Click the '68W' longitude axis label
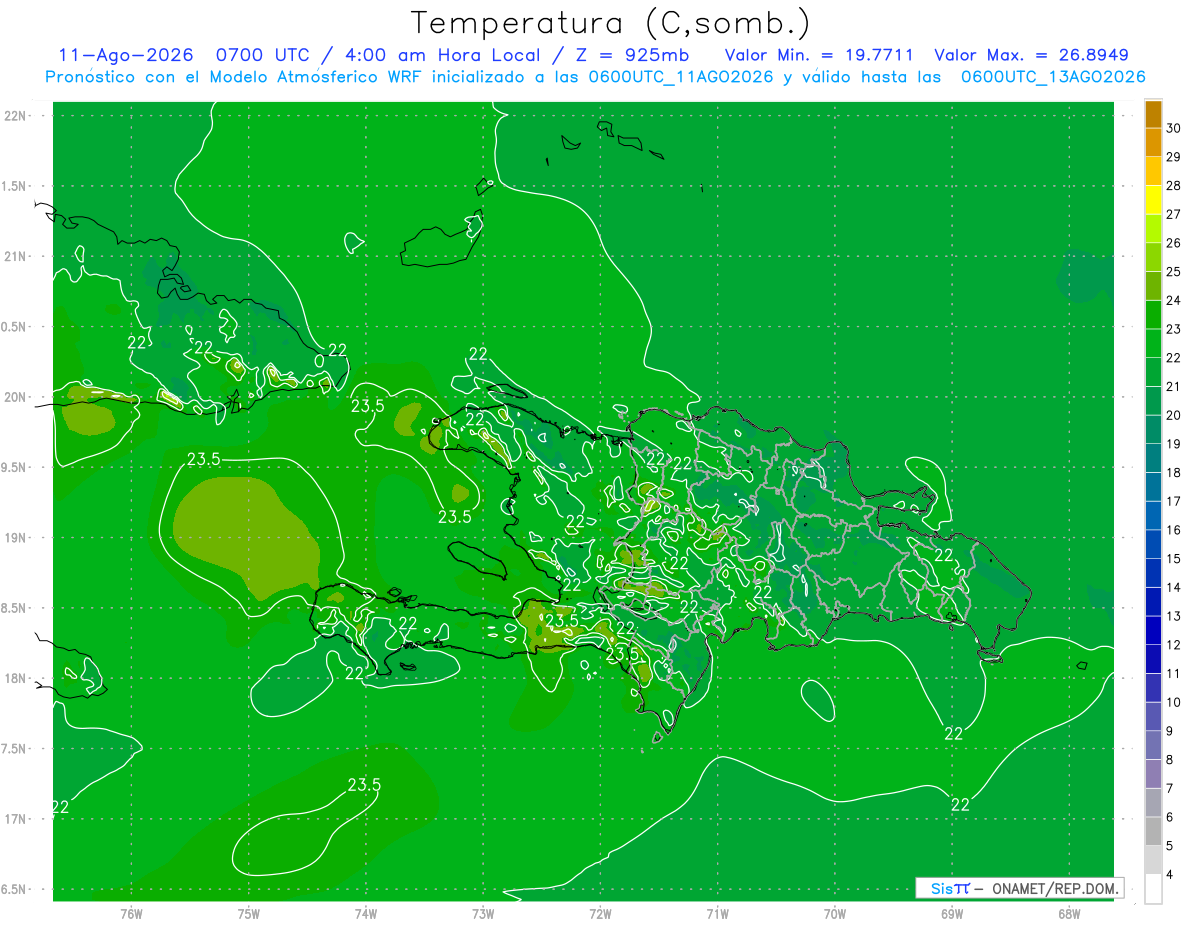 coord(1069,913)
